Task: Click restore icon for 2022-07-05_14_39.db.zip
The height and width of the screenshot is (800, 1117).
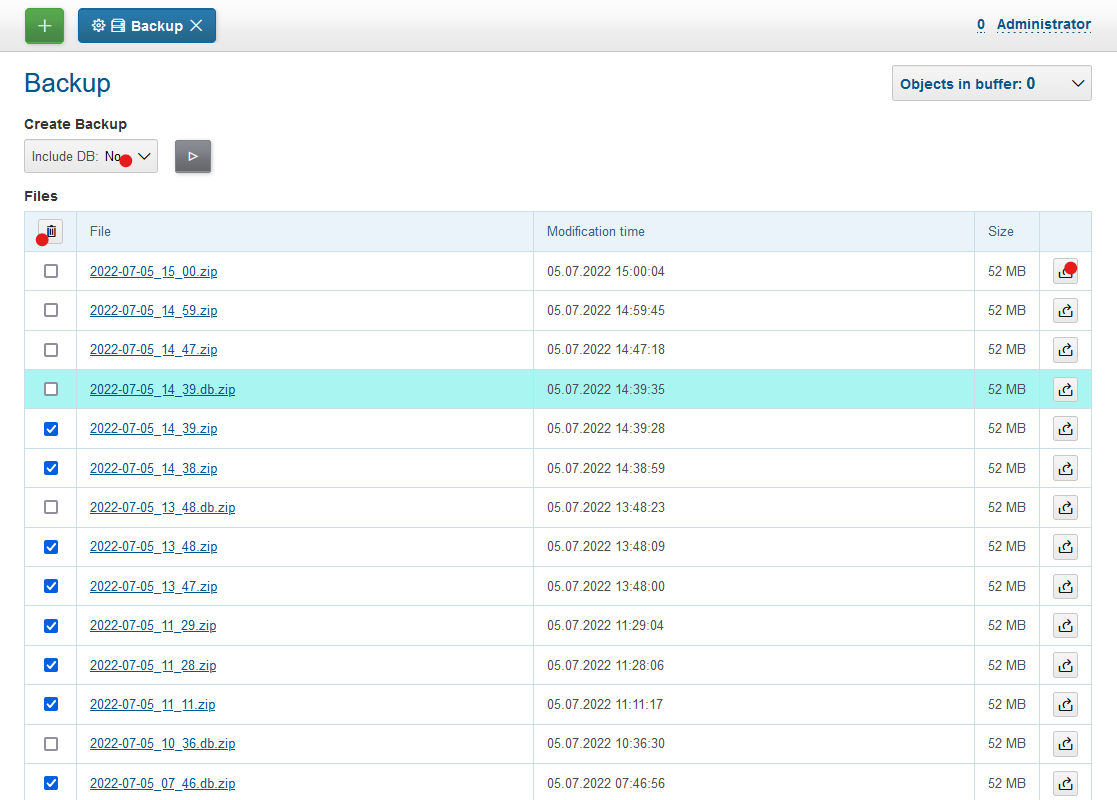Action: (1065, 389)
